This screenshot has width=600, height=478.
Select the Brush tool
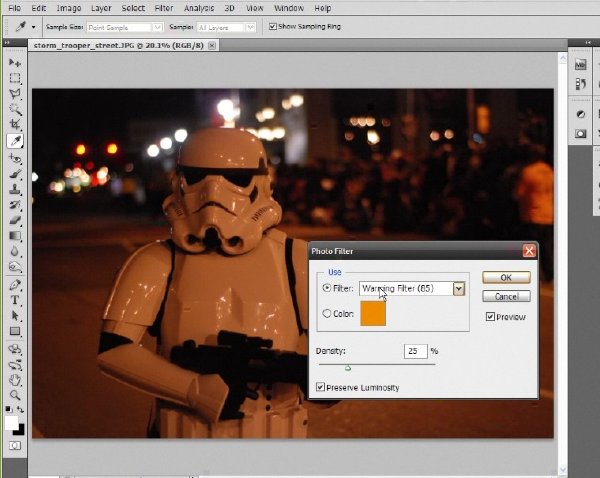(x=15, y=173)
